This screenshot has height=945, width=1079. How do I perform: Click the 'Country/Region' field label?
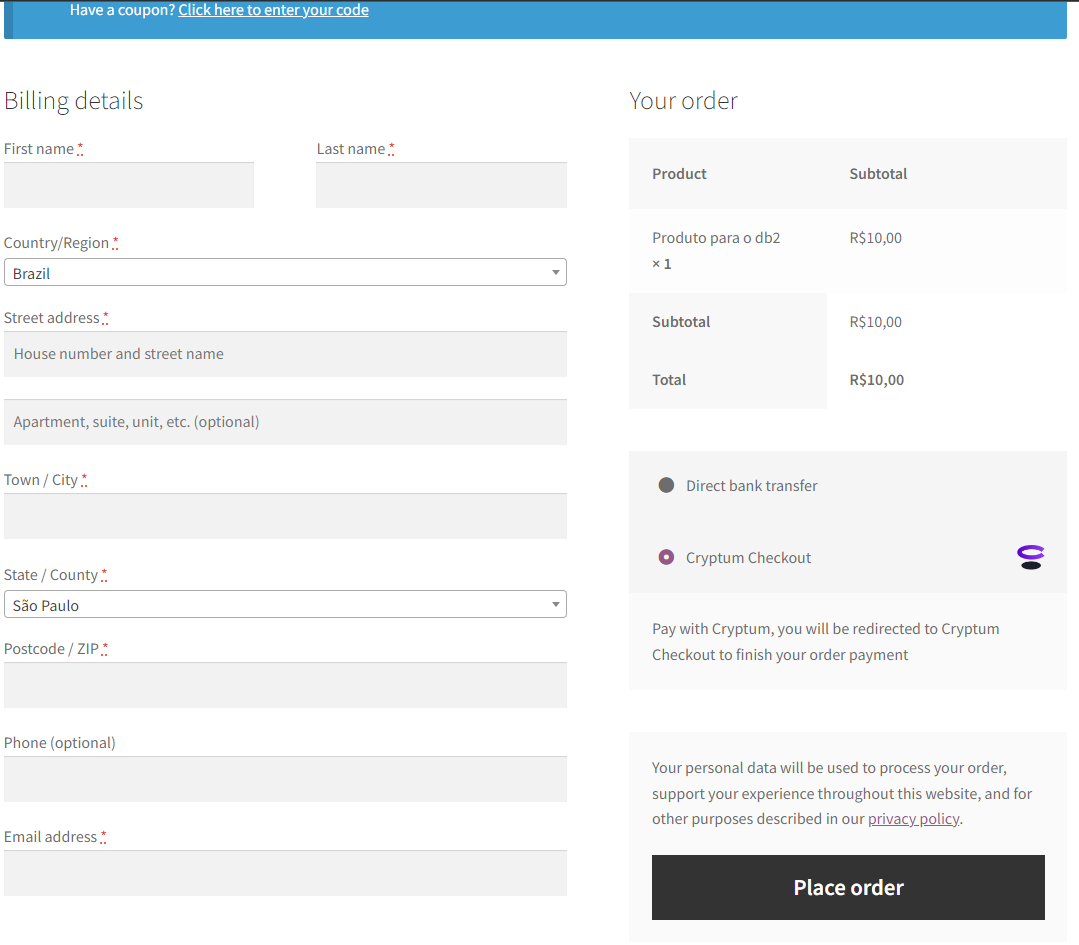click(x=56, y=243)
